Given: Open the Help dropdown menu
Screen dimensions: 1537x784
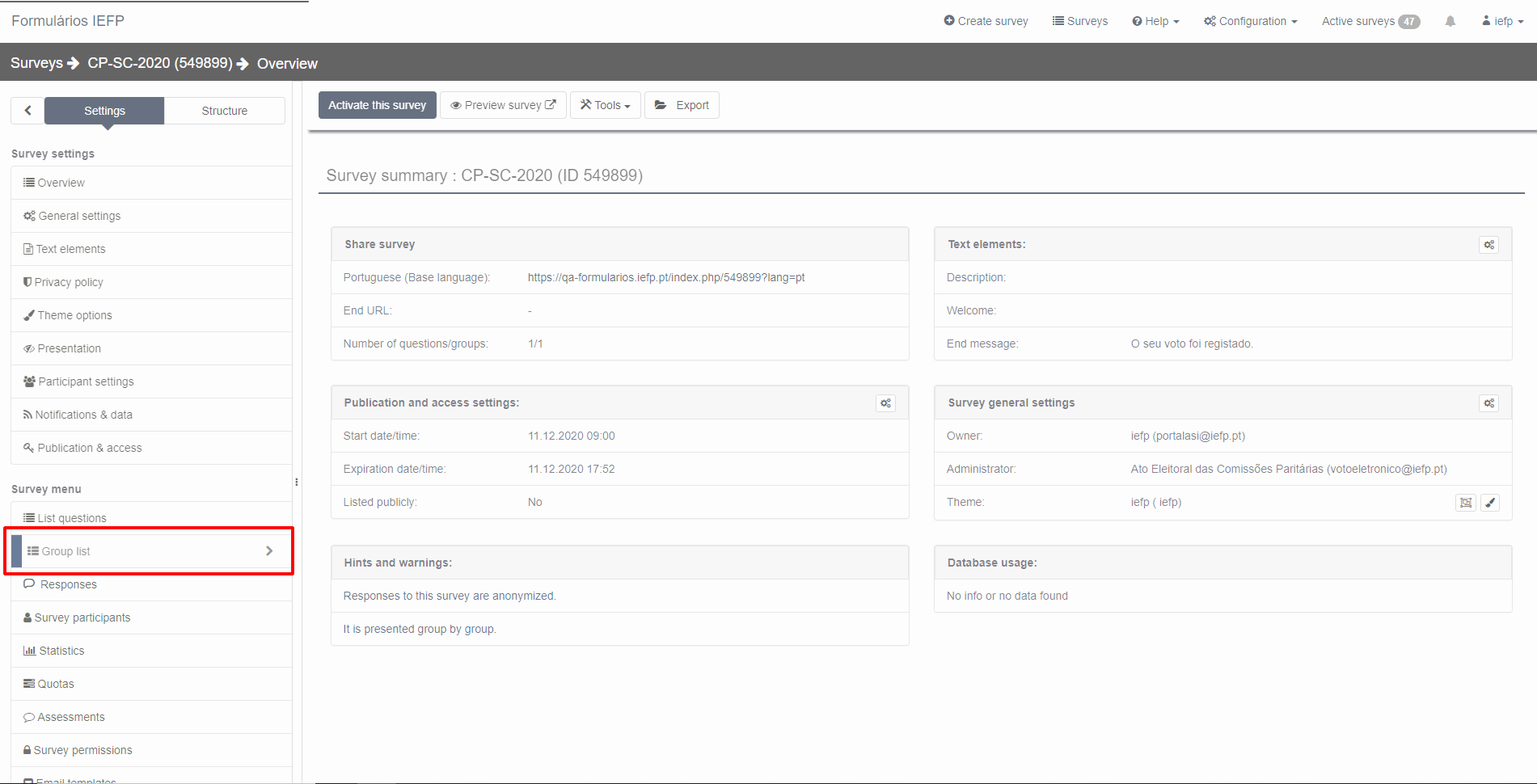Looking at the screenshot, I should click(x=1155, y=22).
